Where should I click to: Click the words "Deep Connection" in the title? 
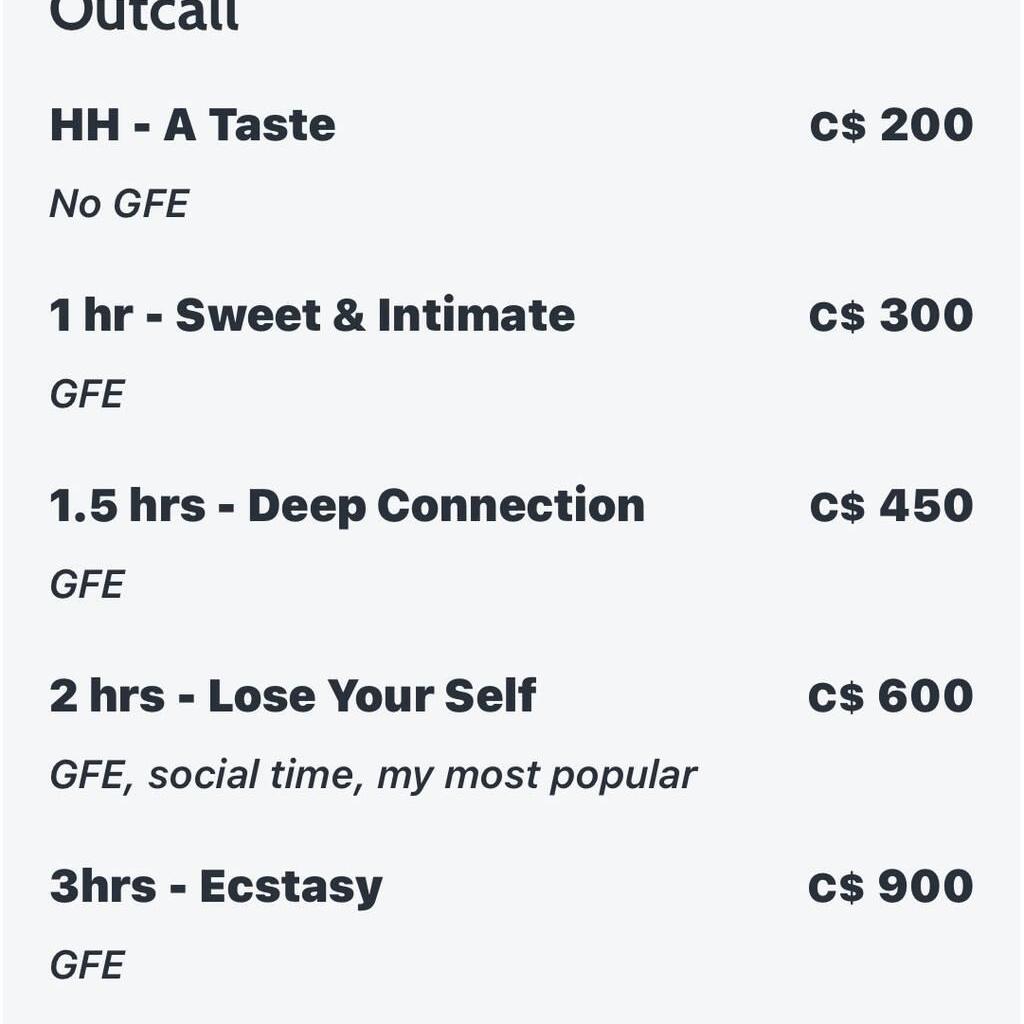(446, 506)
